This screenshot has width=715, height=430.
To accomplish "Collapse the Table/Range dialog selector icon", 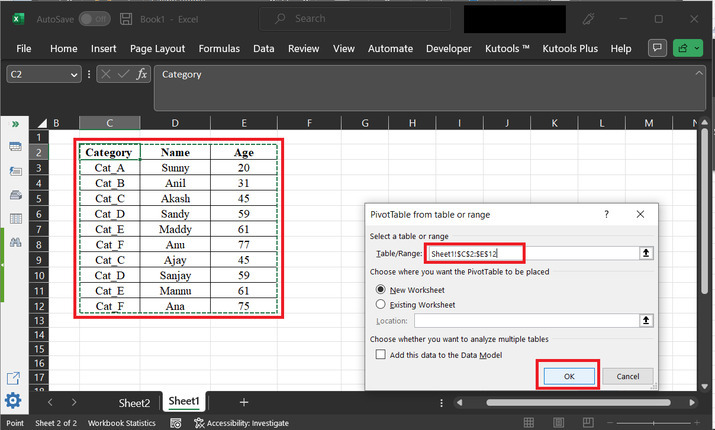I will 646,254.
